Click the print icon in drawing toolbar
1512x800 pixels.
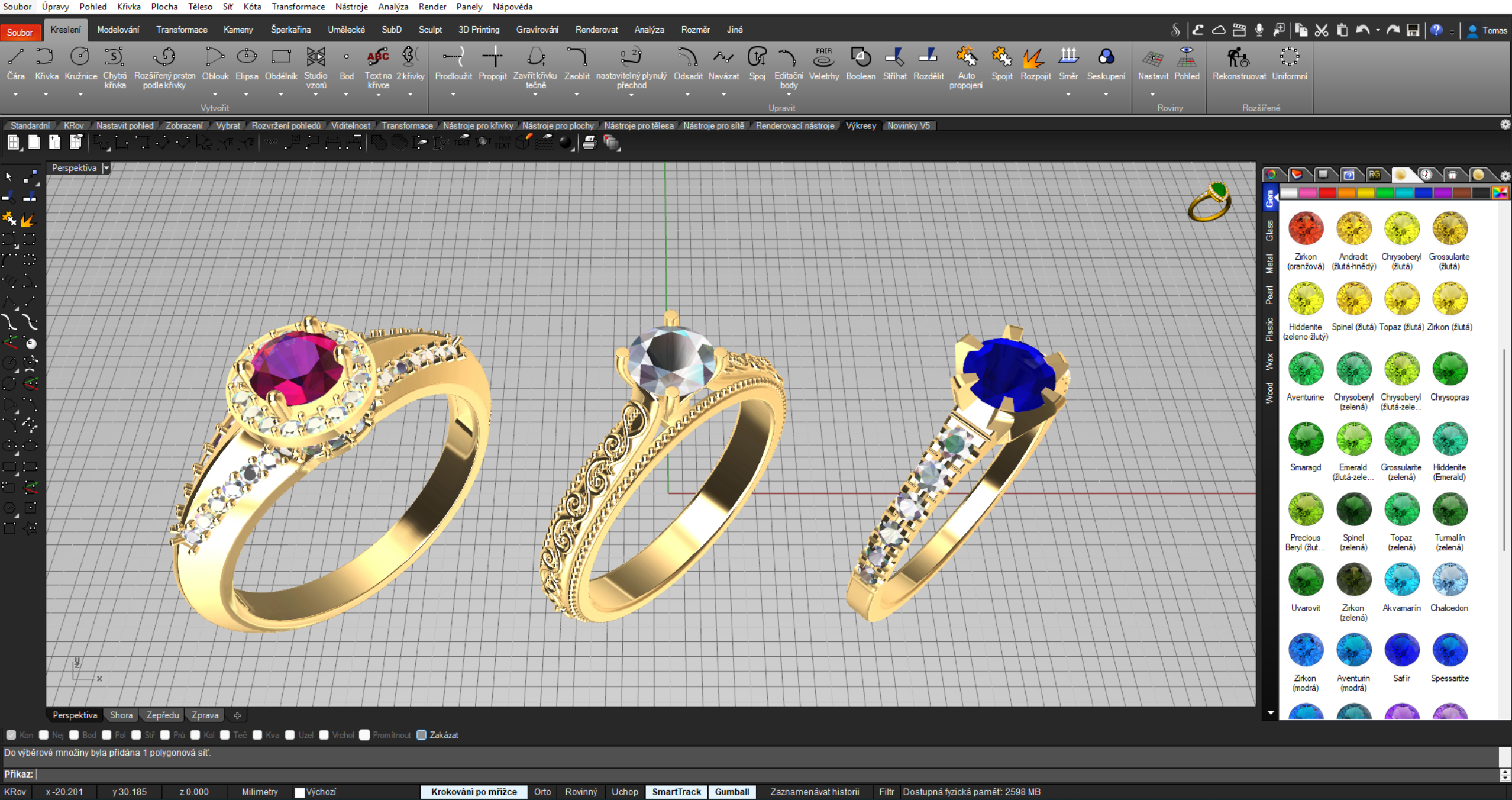coord(590,143)
